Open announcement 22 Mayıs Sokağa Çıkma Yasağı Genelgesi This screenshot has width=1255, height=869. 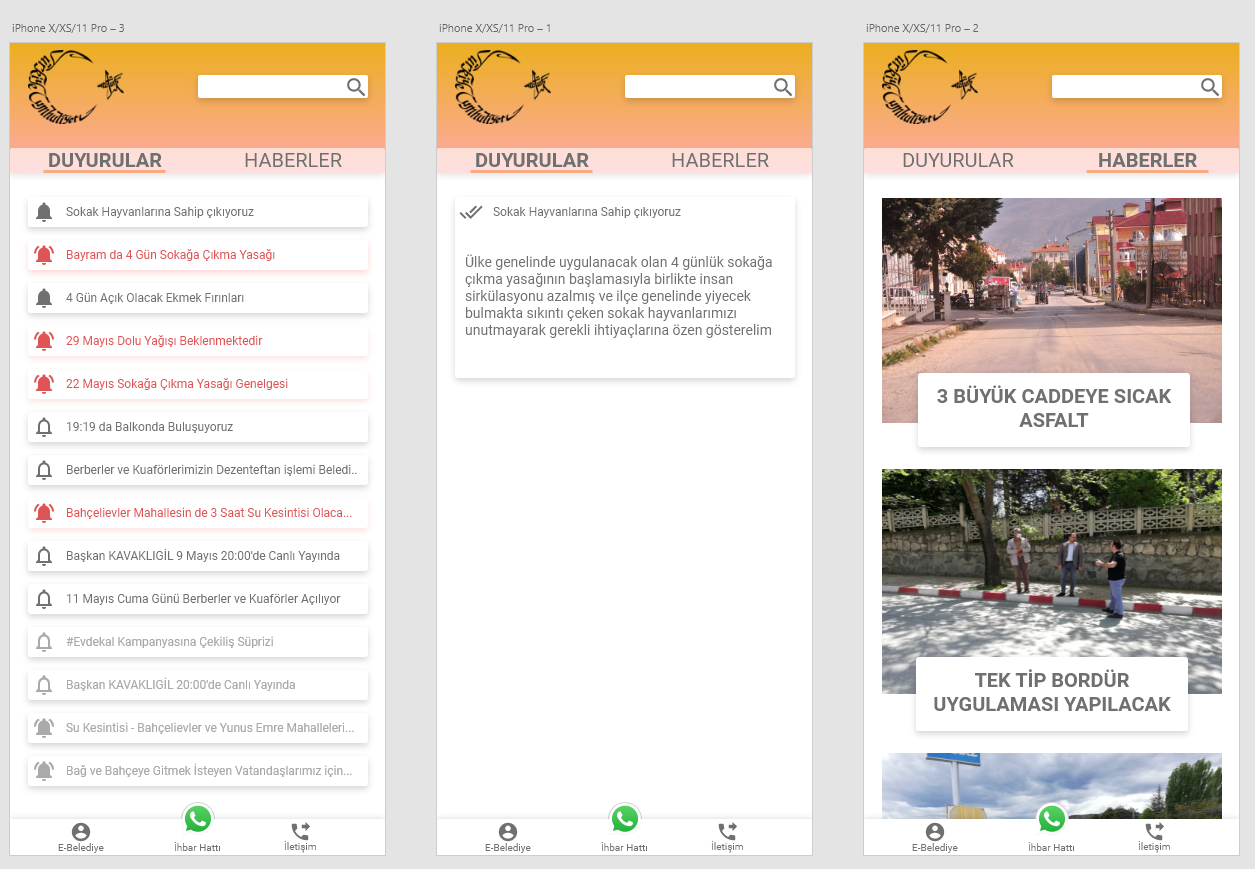[x=198, y=384]
